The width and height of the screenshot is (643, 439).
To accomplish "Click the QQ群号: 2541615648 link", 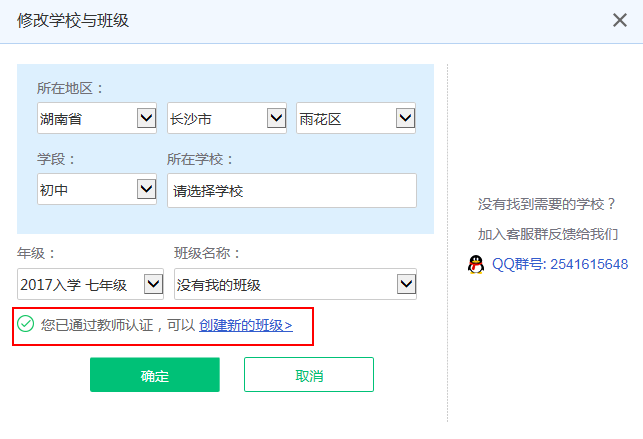I will (560, 264).
